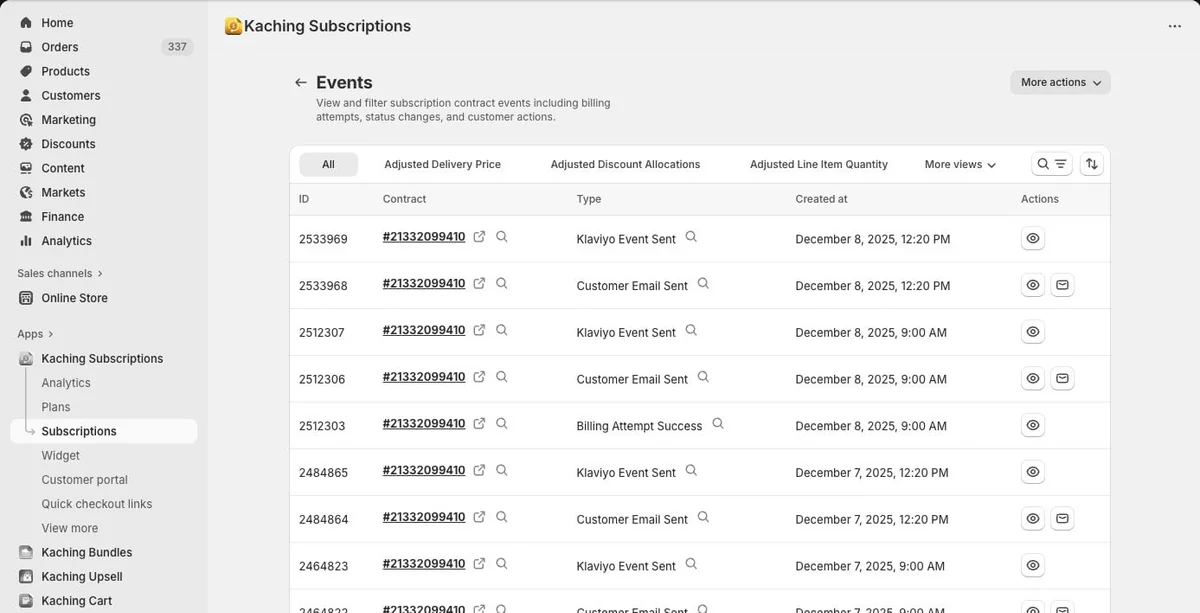View details with eye icon for event 2533968
Viewport: 1200px width, 613px height.
1033,285
